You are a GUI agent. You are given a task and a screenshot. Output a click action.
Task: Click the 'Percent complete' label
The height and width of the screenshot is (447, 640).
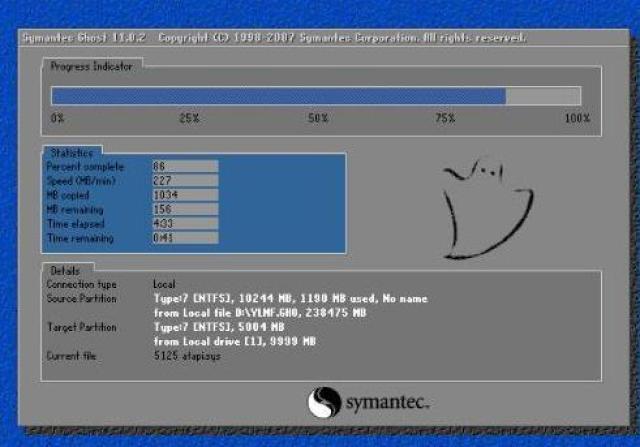click(x=85, y=167)
